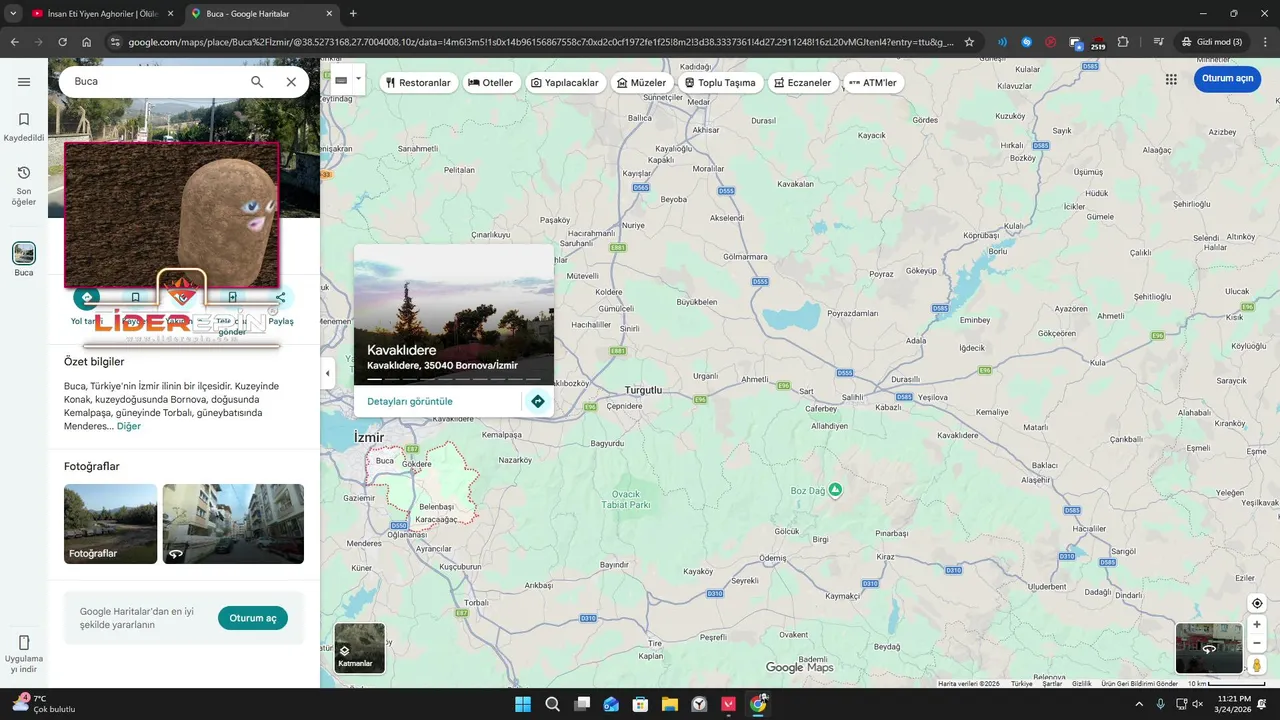Filter by Restoranlar chip
Viewport: 1280px width, 720px height.
pos(418,82)
